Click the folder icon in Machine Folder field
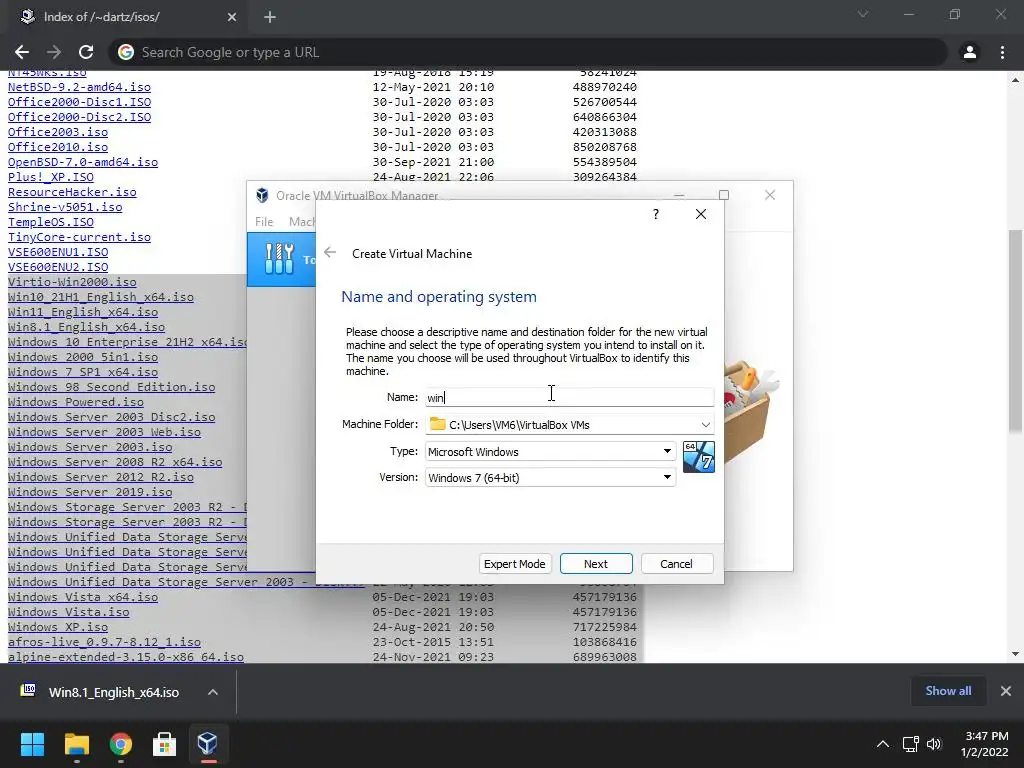The width and height of the screenshot is (1024, 768). tap(438, 424)
